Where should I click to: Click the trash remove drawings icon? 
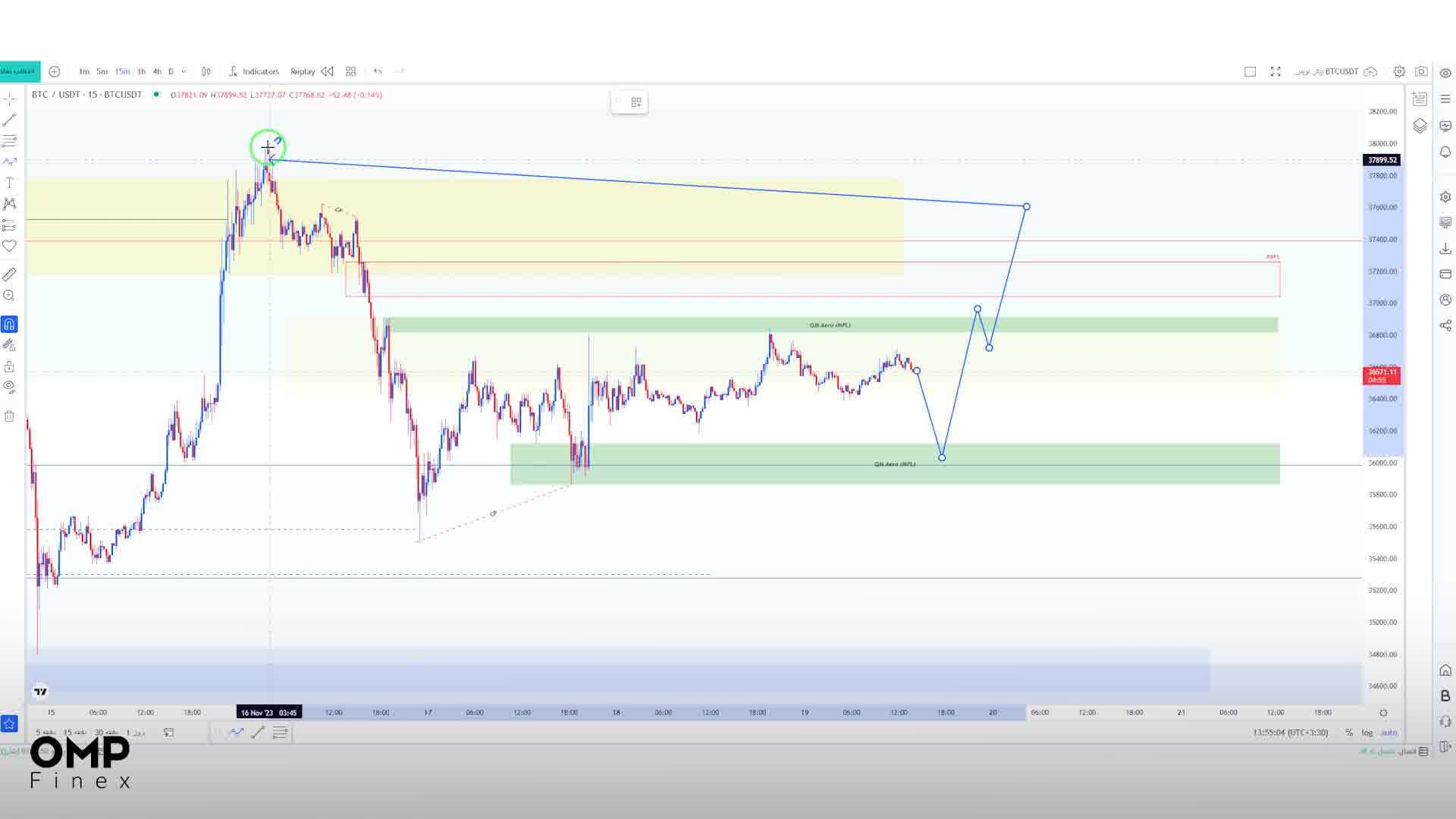[10, 416]
